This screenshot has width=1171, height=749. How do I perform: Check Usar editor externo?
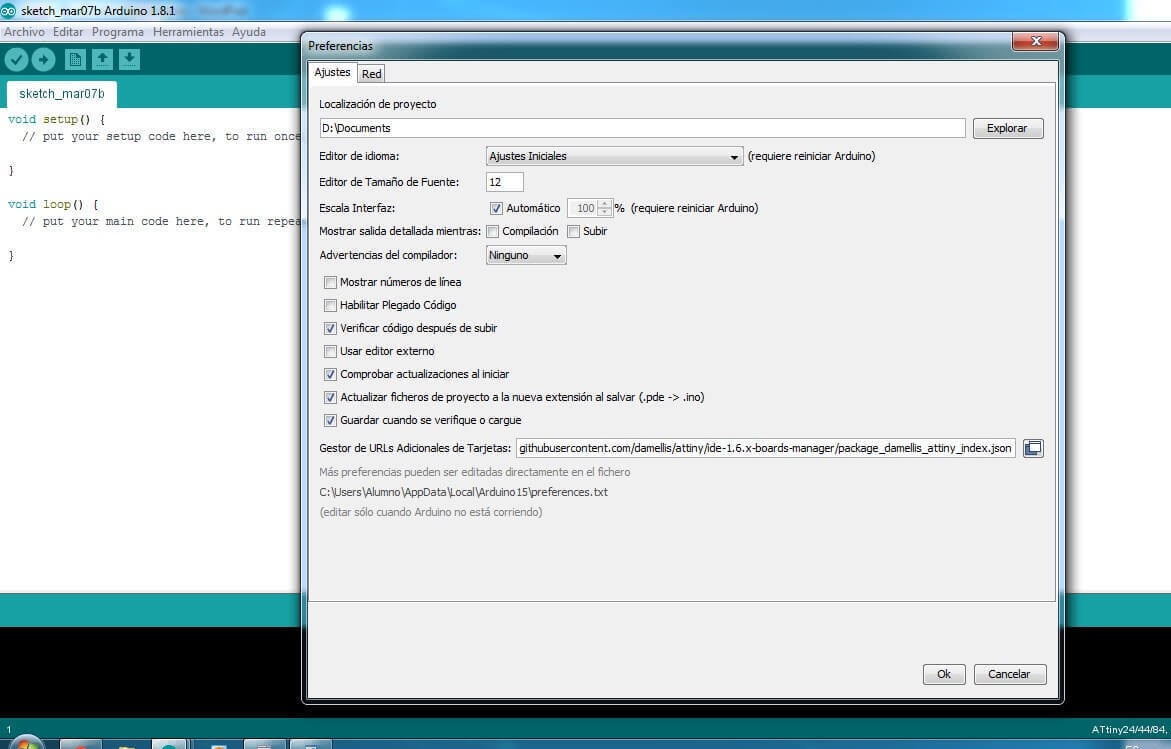[330, 352]
